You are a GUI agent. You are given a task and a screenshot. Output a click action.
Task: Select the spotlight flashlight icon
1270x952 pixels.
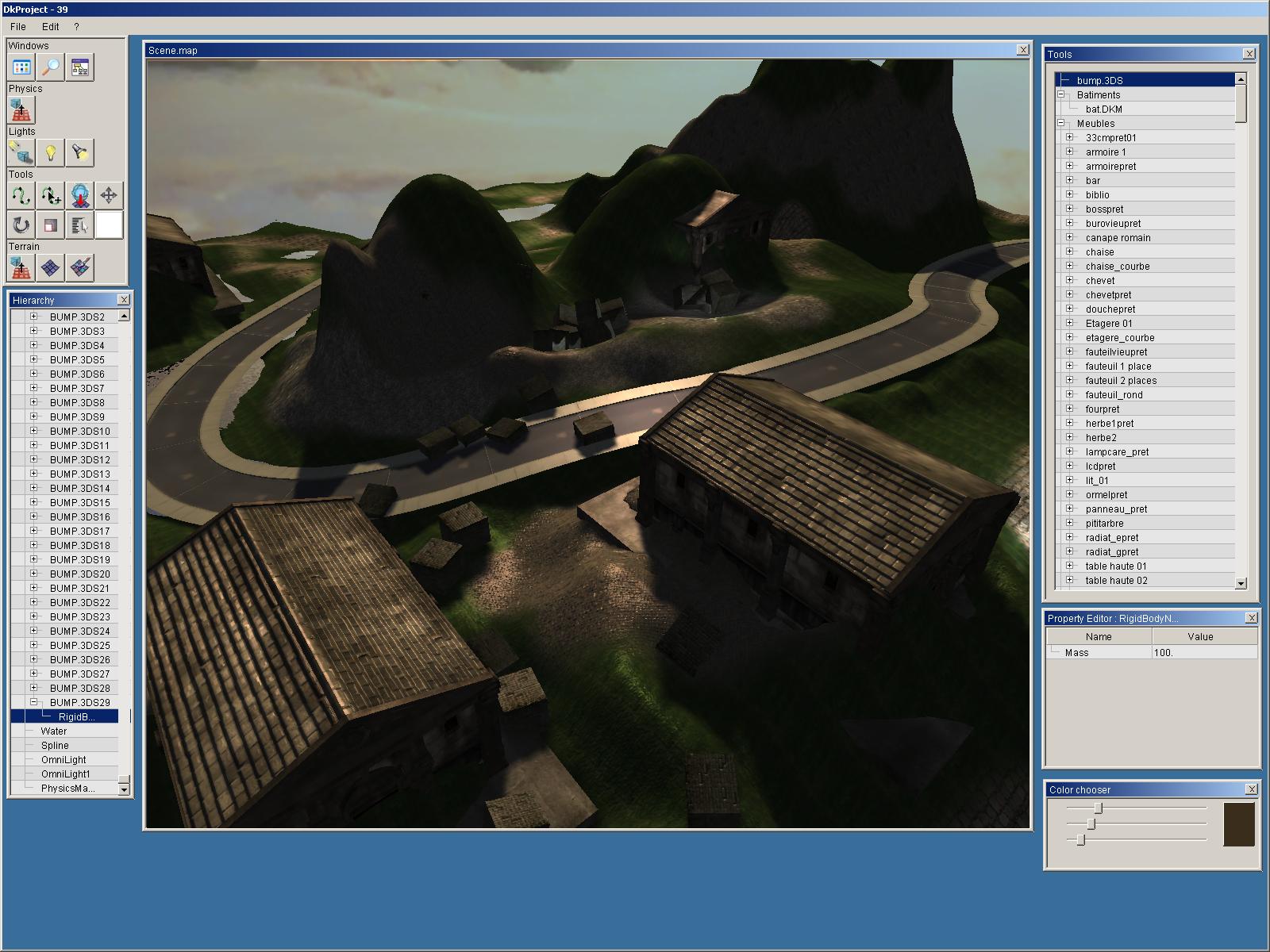click(80, 152)
